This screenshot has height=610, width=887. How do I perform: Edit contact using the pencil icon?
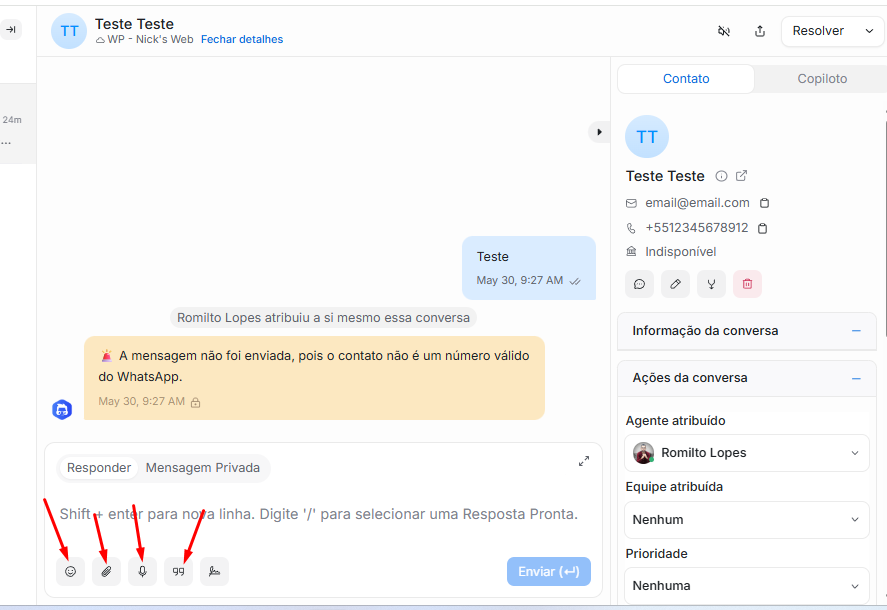(x=675, y=284)
